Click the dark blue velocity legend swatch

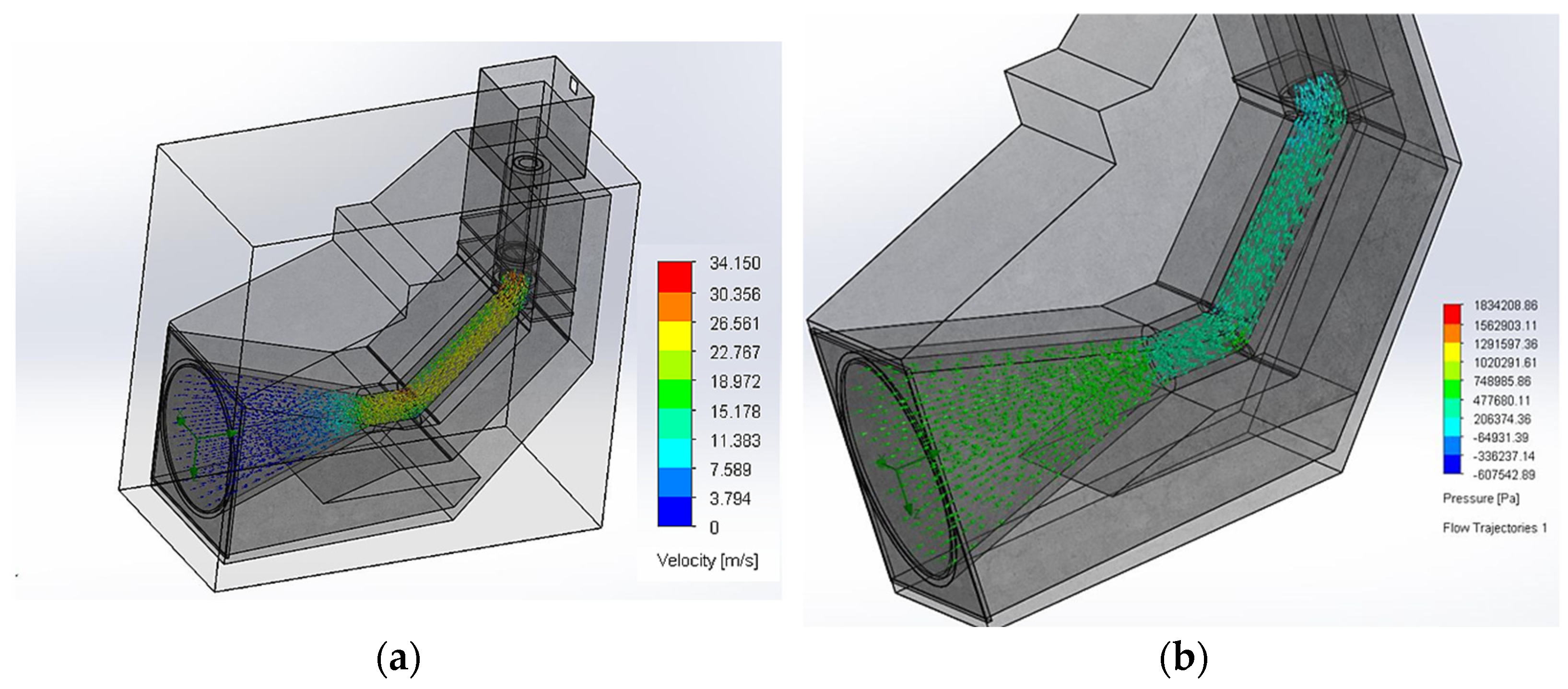pyautogui.click(x=674, y=511)
